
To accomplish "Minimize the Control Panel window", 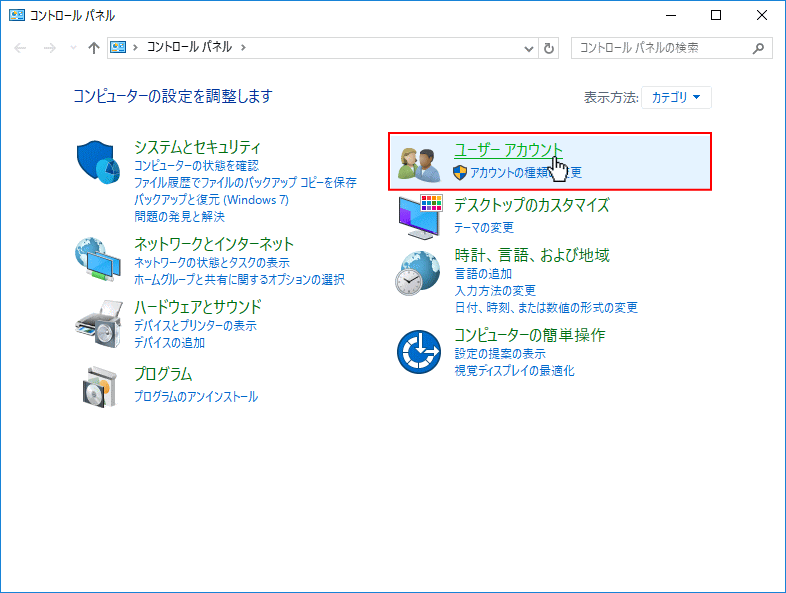I will click(671, 16).
